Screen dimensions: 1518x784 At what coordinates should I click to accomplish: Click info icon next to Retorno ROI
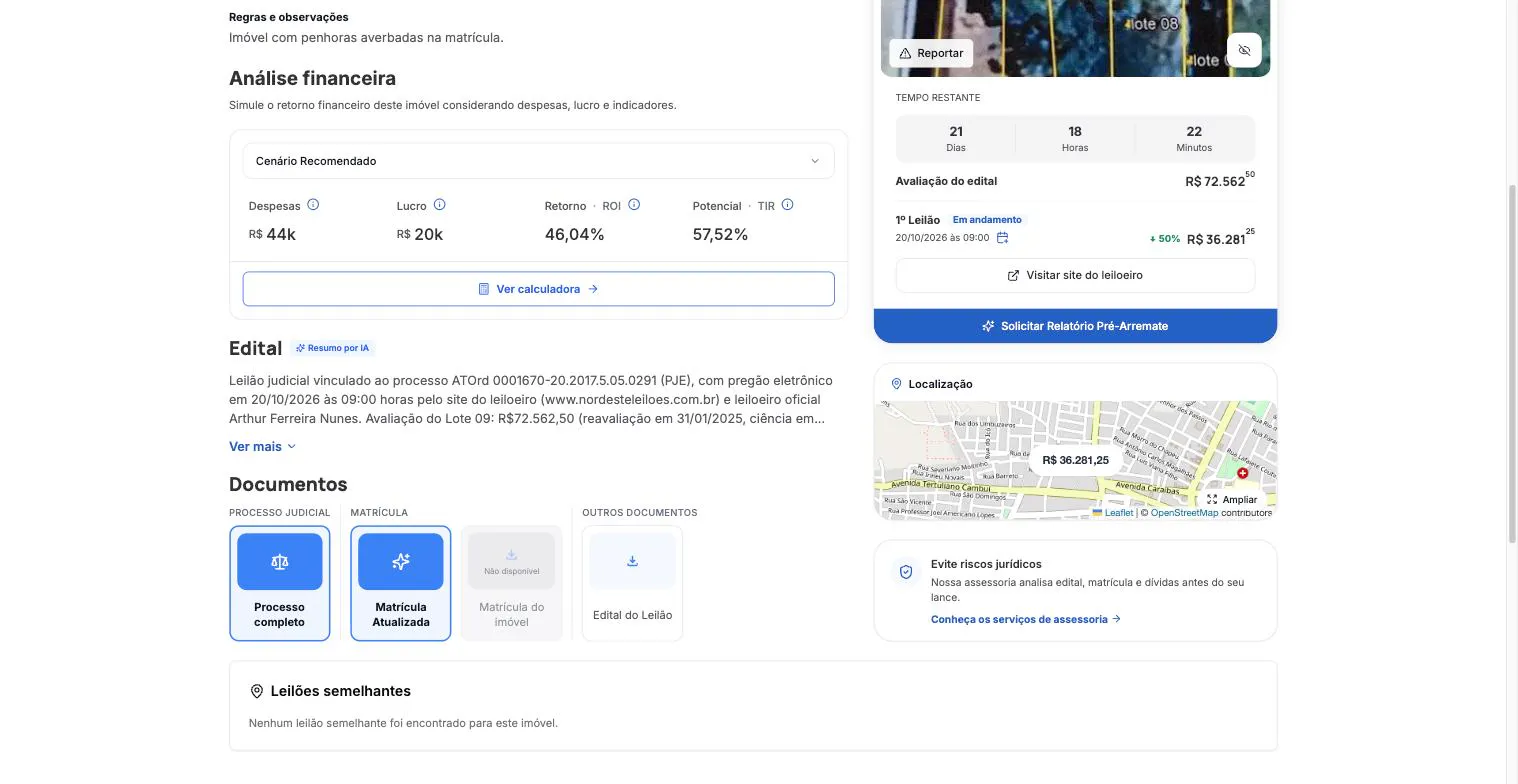(x=634, y=205)
